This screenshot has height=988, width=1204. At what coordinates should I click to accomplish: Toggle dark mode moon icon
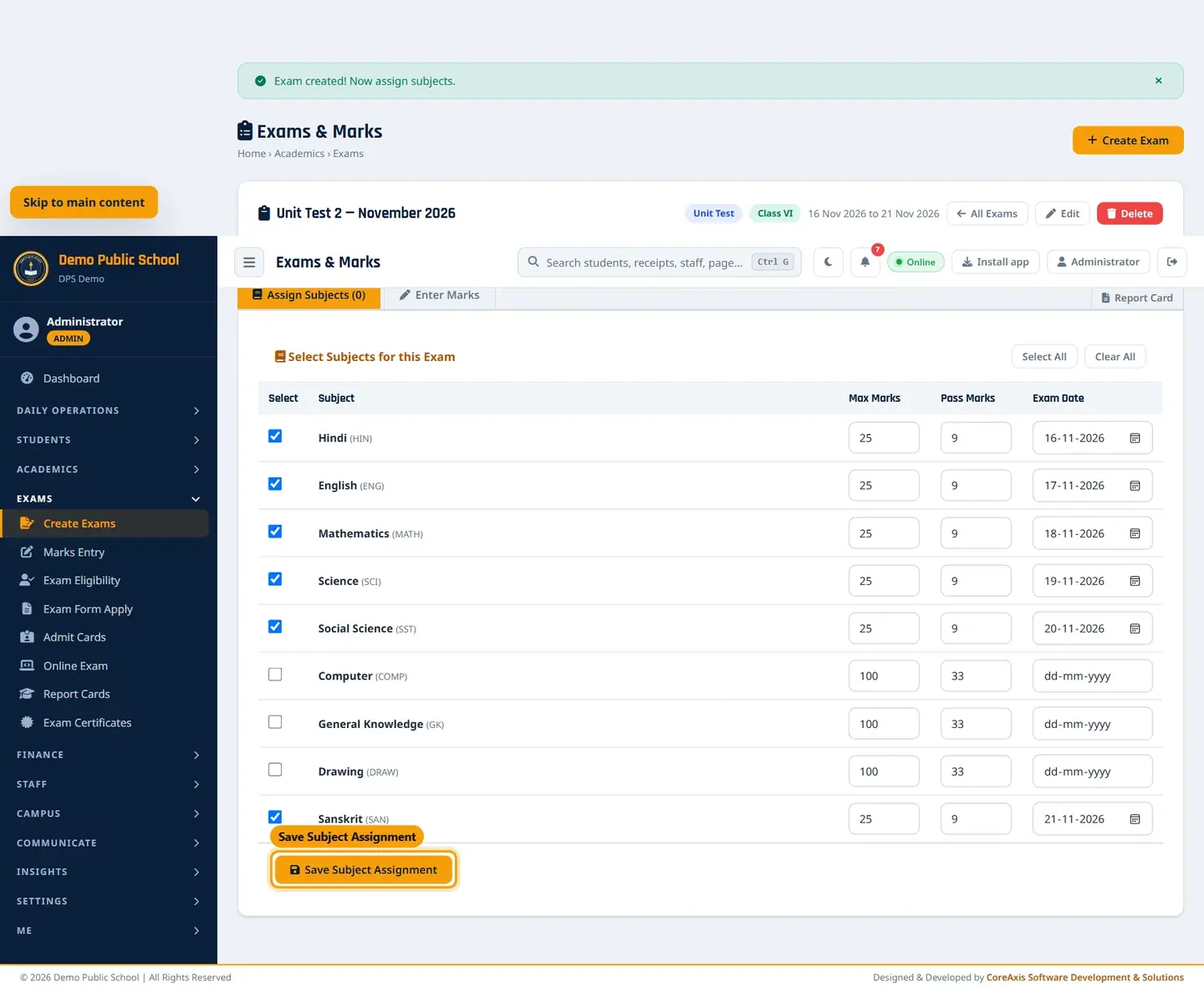(x=828, y=262)
